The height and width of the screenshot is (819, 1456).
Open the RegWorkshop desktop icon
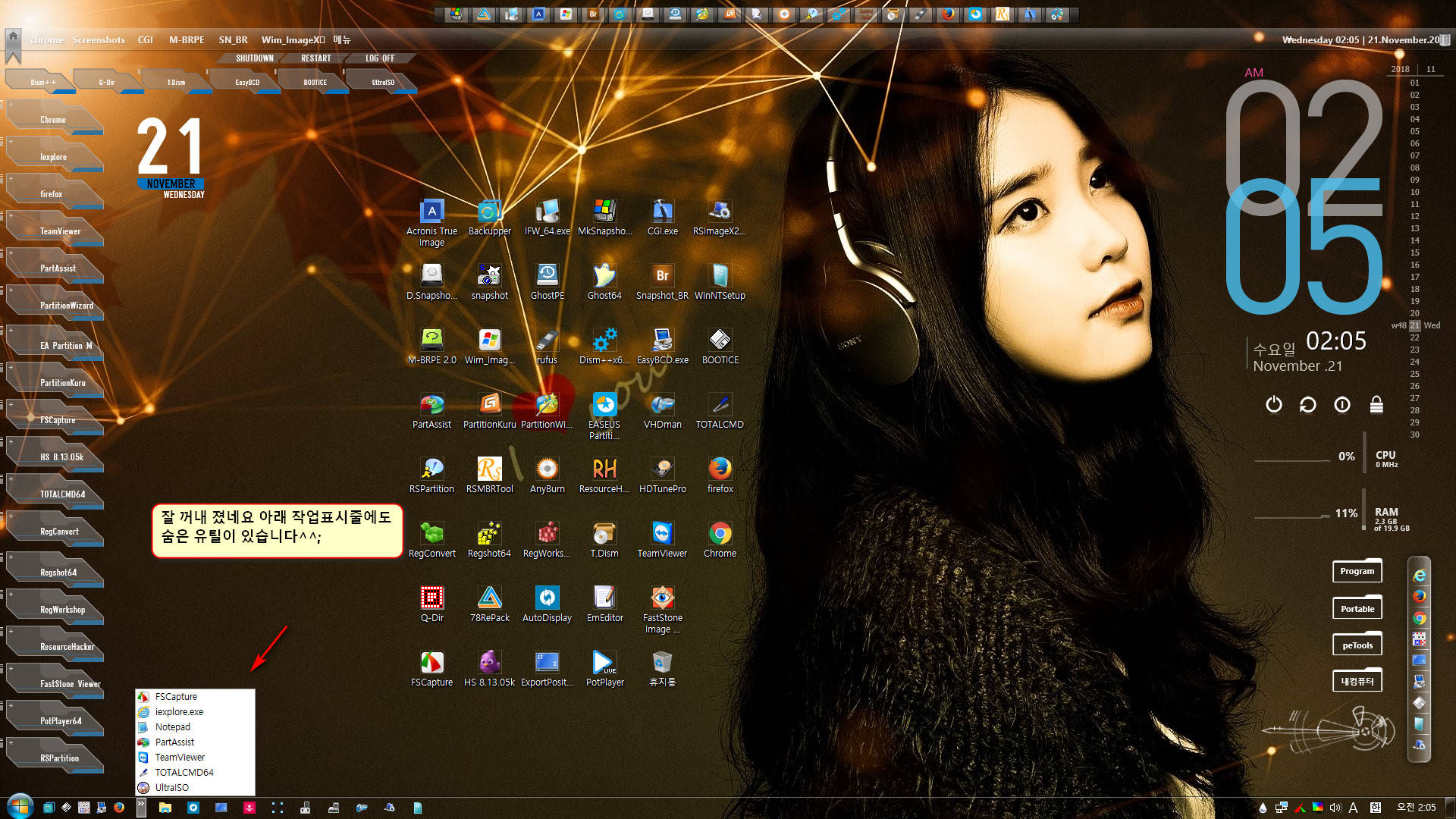tap(547, 540)
